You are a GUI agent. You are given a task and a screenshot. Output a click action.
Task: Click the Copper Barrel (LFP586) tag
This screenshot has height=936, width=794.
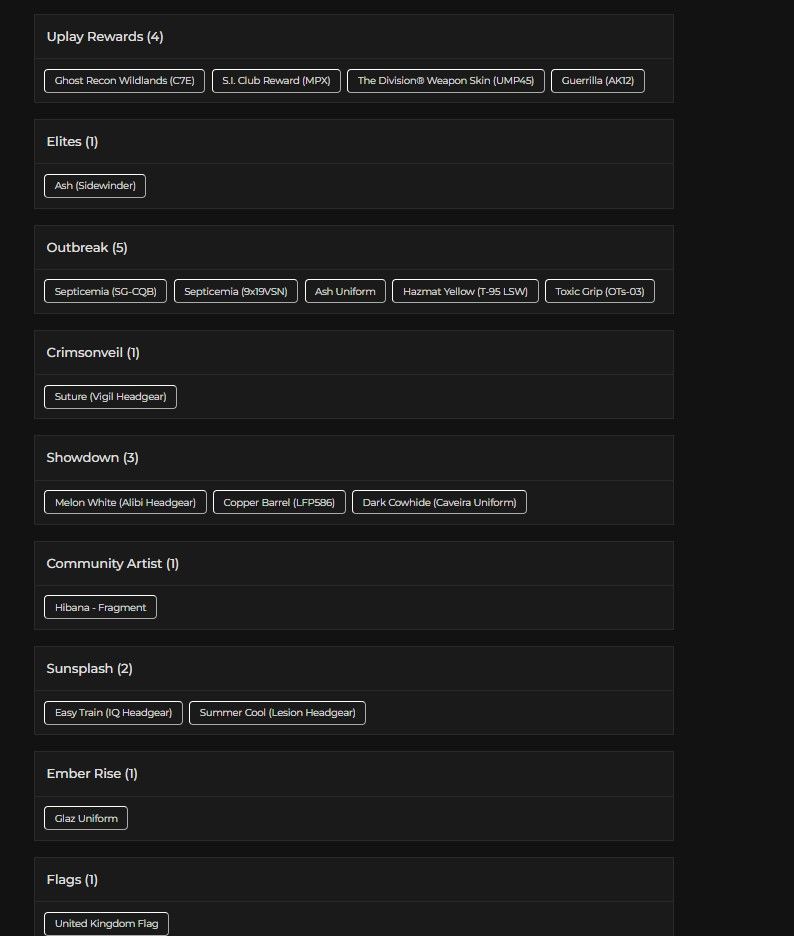click(x=279, y=503)
